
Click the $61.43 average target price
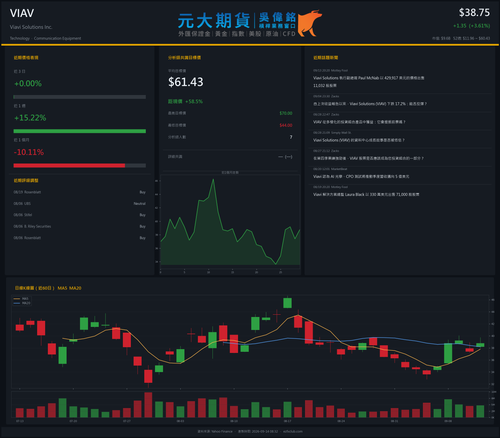tap(186, 82)
